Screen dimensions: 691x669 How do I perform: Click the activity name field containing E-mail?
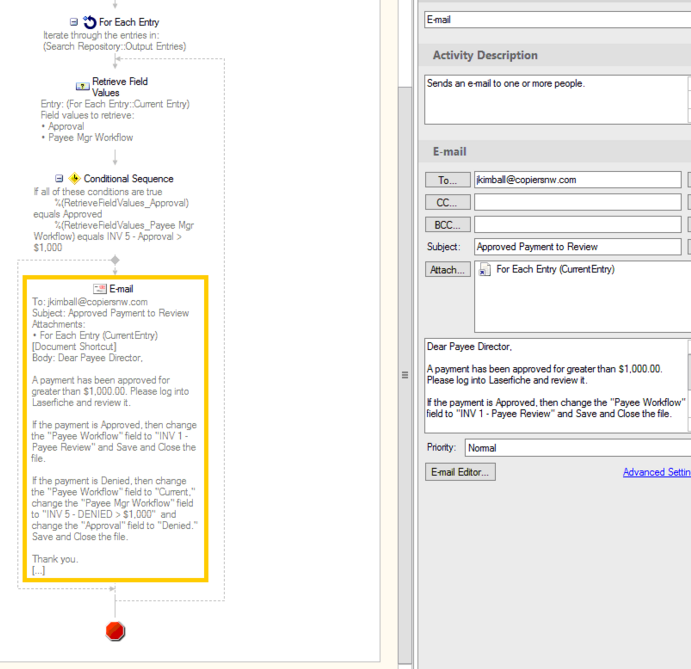556,19
